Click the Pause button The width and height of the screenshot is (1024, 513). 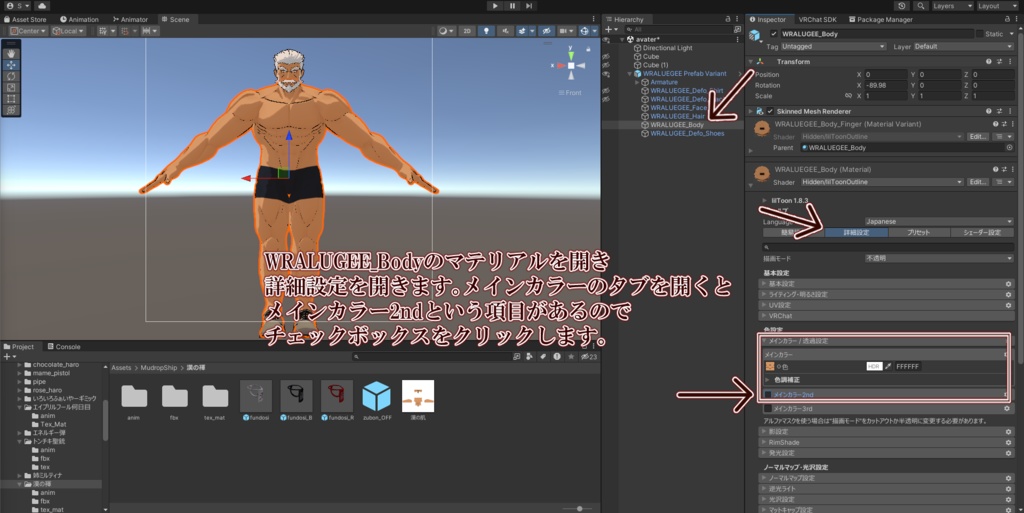click(512, 6)
